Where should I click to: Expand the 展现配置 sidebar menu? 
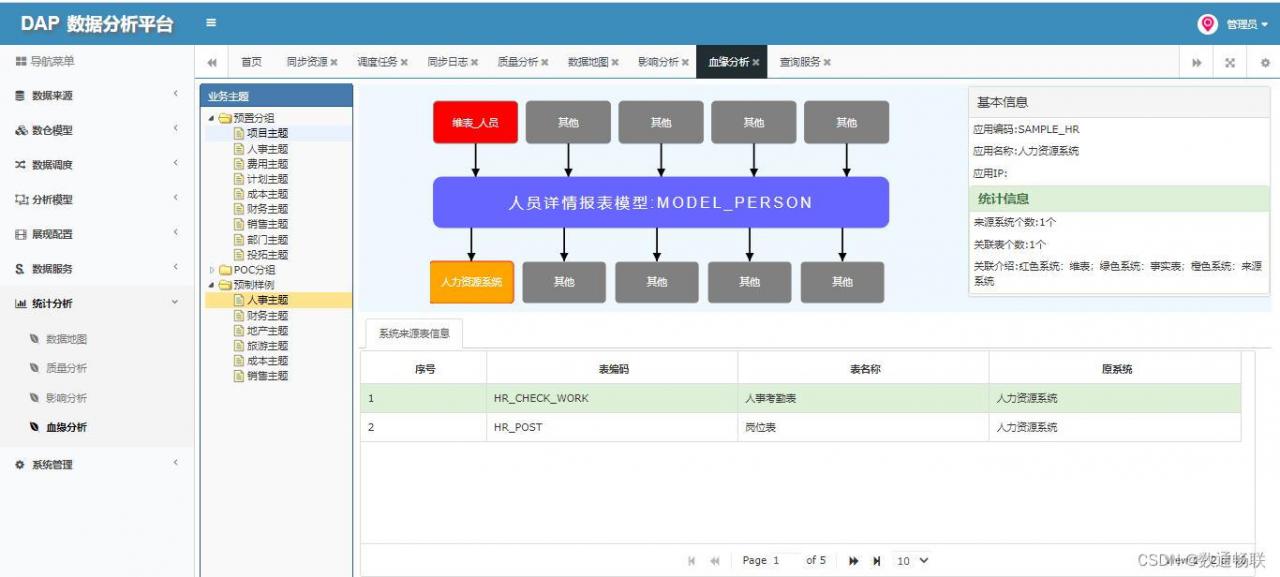[97, 234]
